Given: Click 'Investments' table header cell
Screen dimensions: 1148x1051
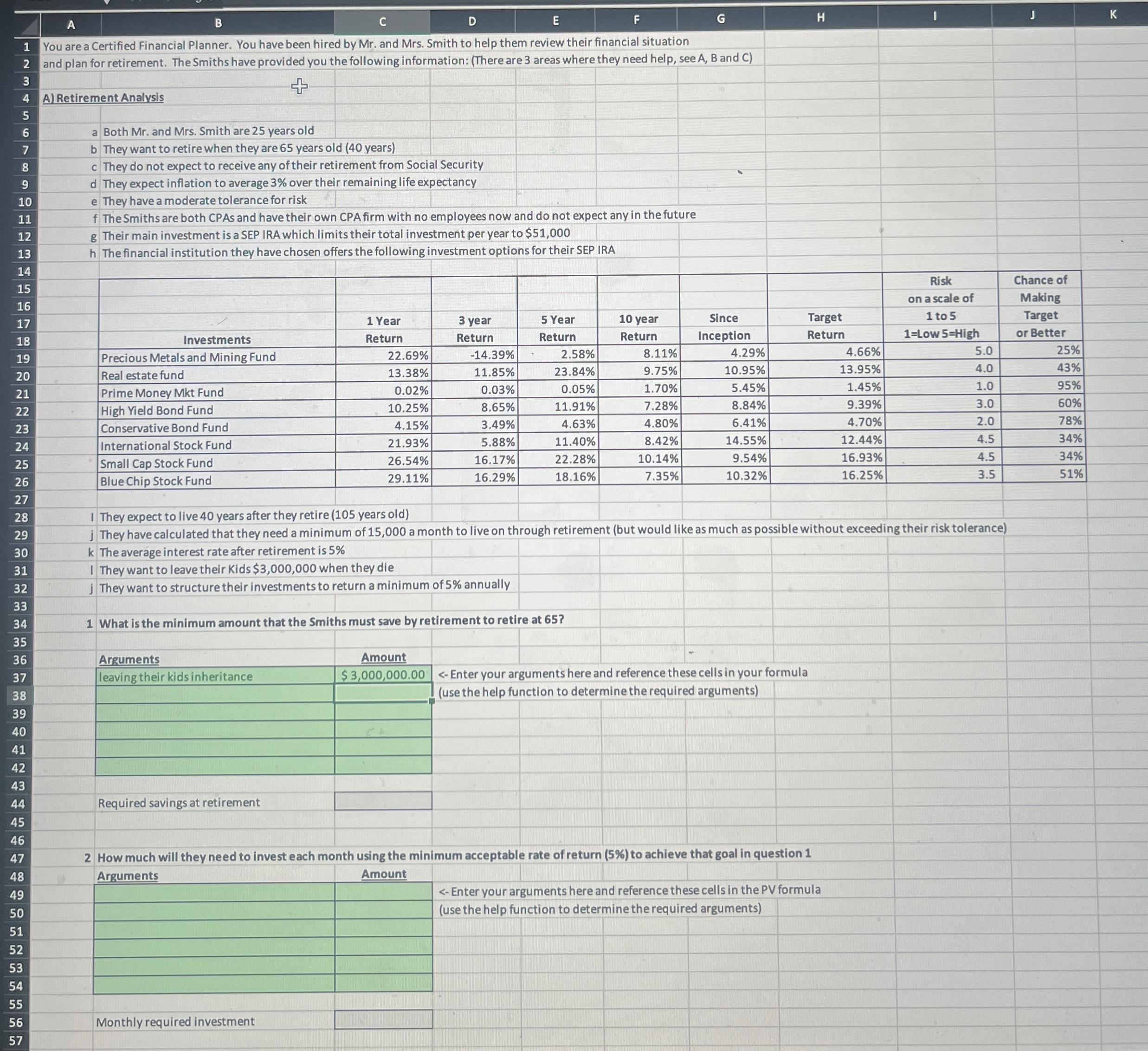Looking at the screenshot, I should tap(216, 339).
